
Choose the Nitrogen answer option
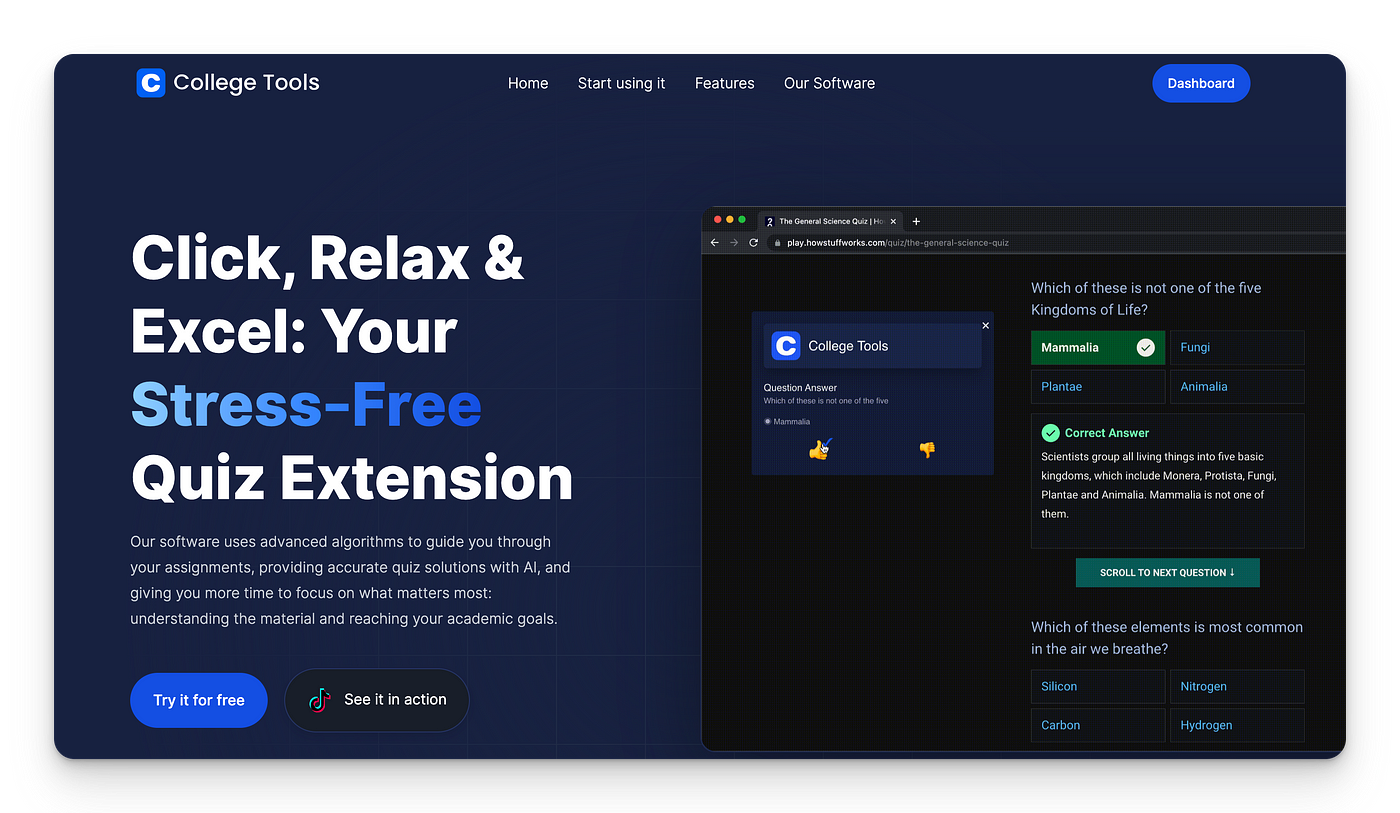coord(1237,686)
